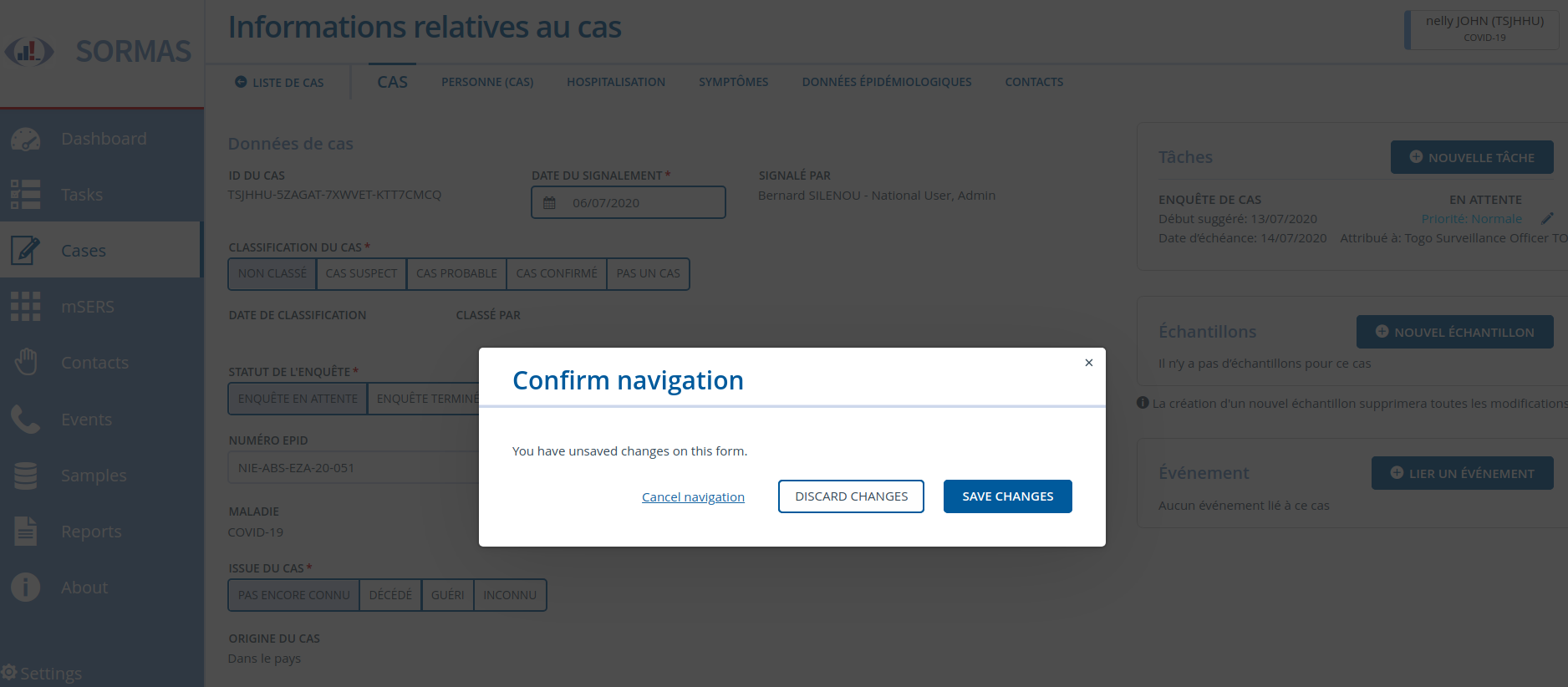Viewport: 1568px width, 687px height.
Task: Click Lier un événement button
Action: pos(1462,473)
